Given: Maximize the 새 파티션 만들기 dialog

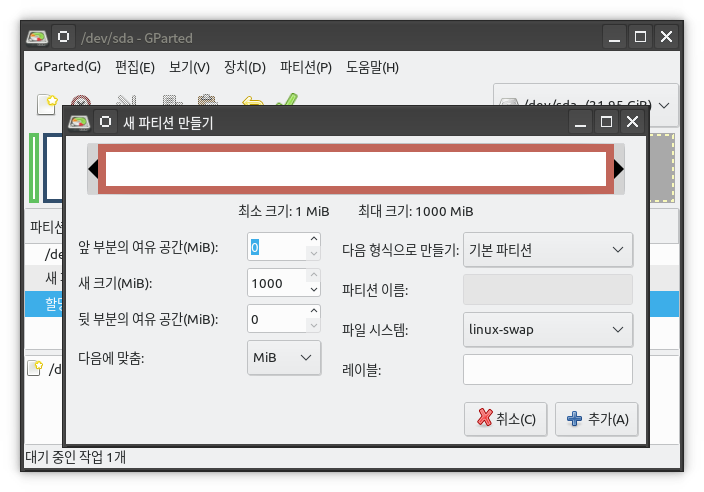Looking at the screenshot, I should [x=607, y=122].
